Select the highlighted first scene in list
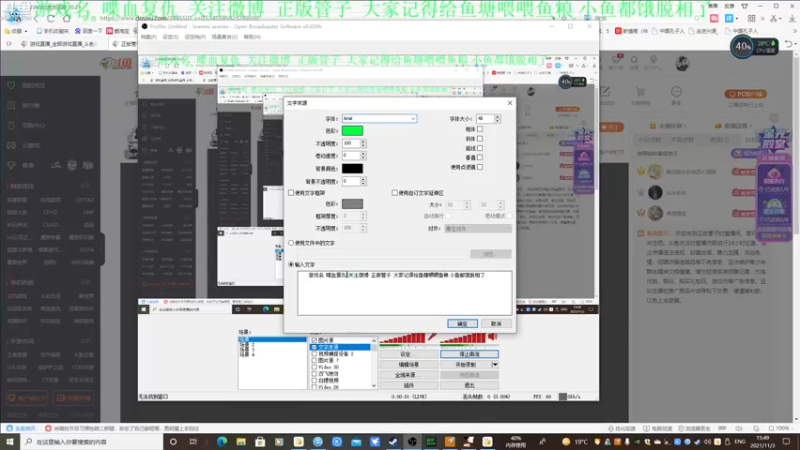The width and height of the screenshot is (800, 450). pyautogui.click(x=272, y=340)
